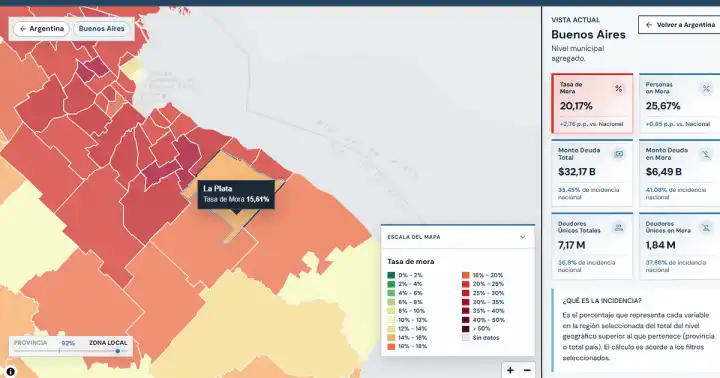This screenshot has width=720, height=378.
Task: Click the info icon at map corner
Action: 10,371
